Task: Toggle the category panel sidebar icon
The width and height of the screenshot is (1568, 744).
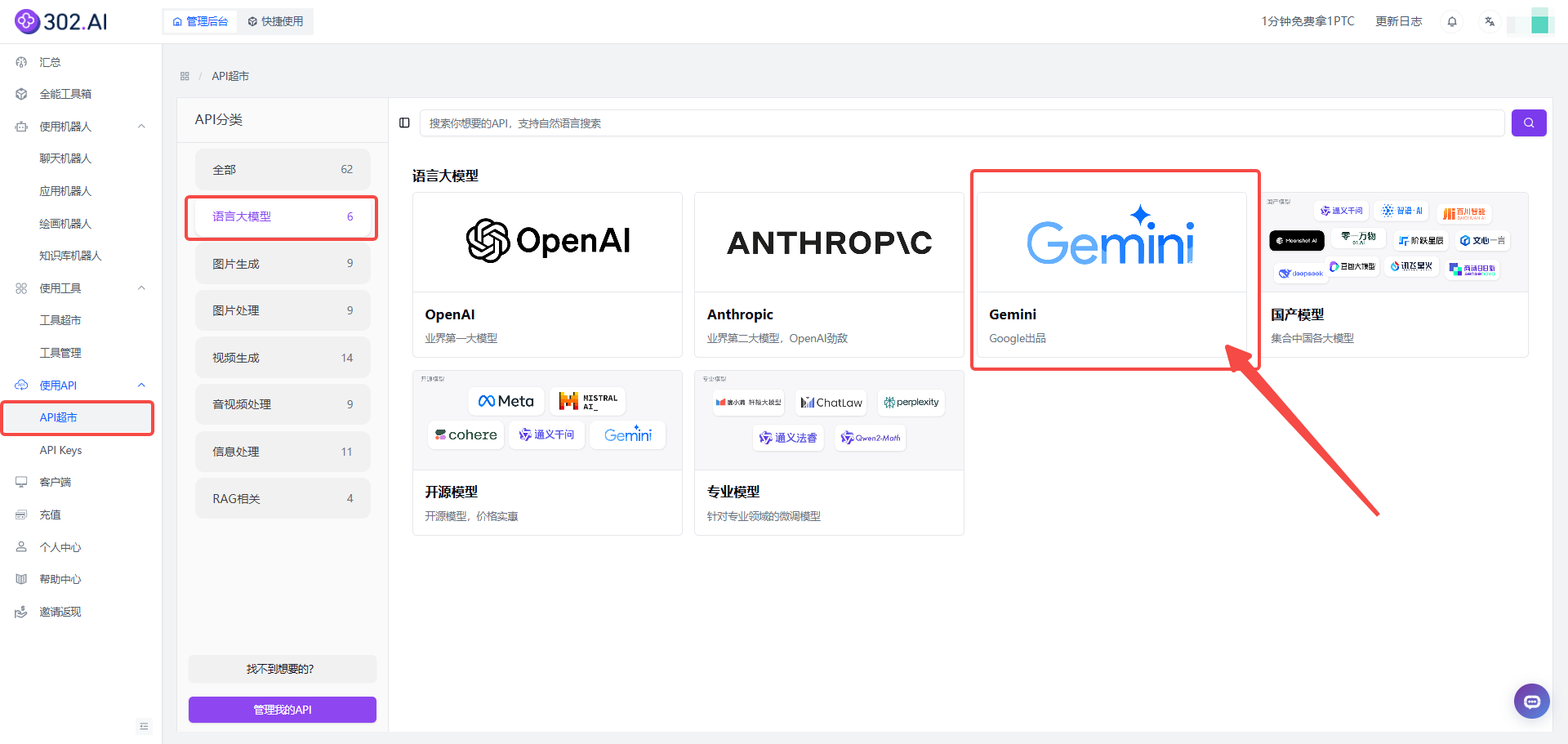Action: coord(404,123)
